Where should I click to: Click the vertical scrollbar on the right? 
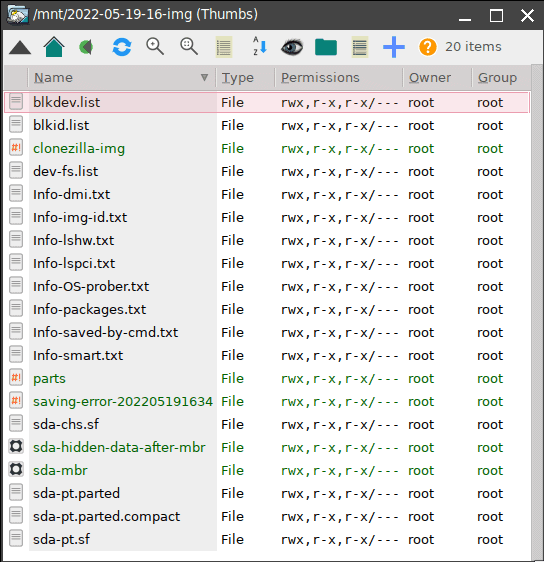tap(537, 312)
